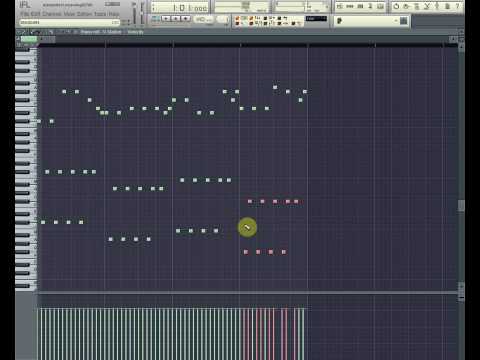Click the question mark help icon
This screenshot has width=480, height=360.
457,6
